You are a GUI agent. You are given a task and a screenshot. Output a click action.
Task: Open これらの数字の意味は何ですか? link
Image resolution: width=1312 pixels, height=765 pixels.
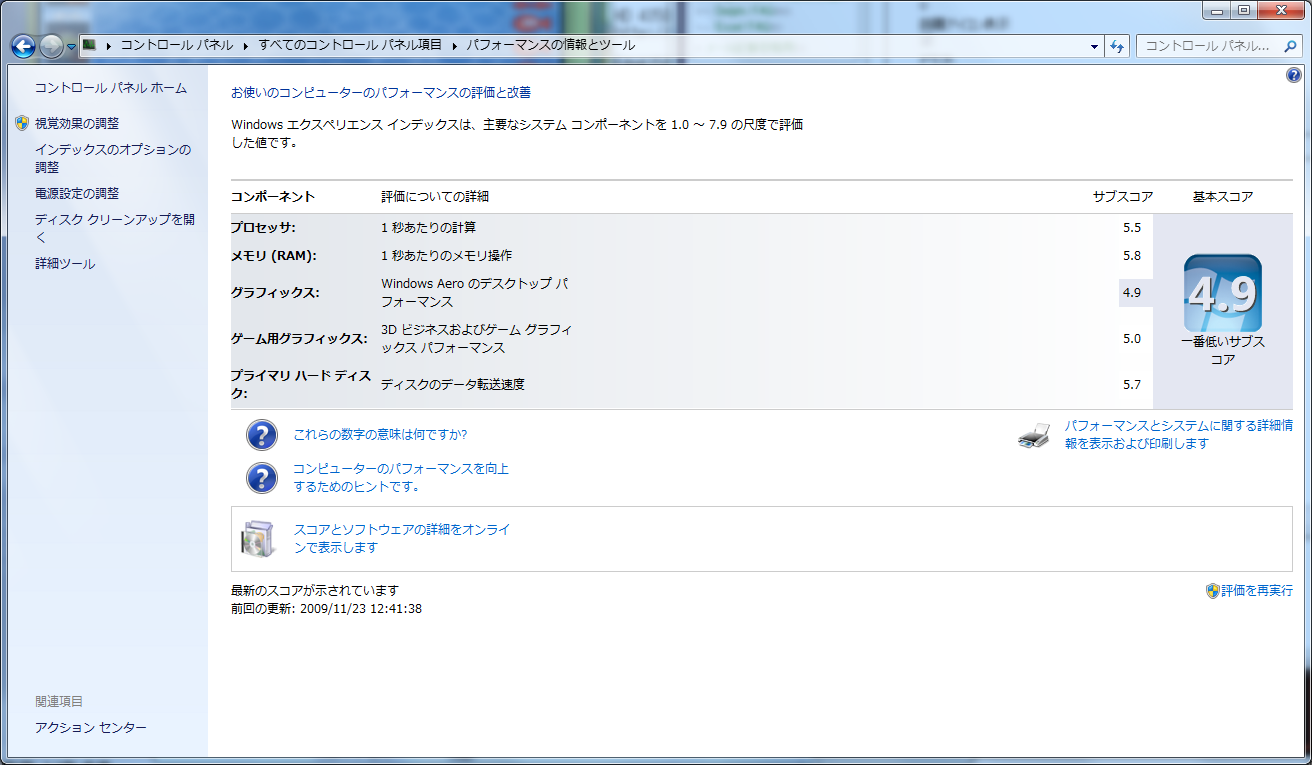380,435
